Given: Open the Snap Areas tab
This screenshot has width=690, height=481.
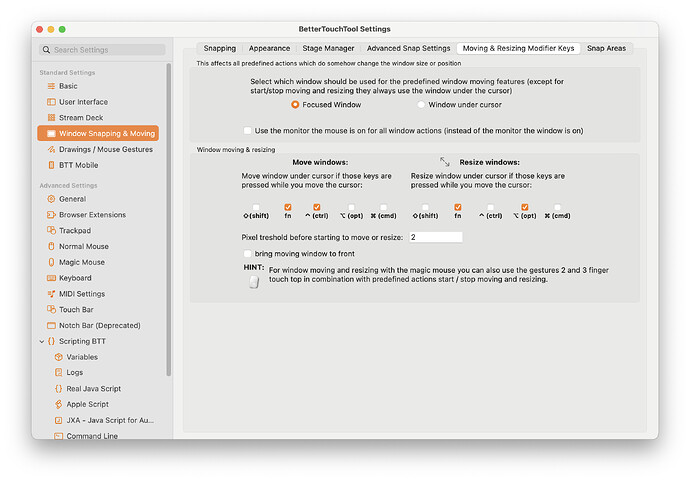Looking at the screenshot, I should (x=606, y=48).
